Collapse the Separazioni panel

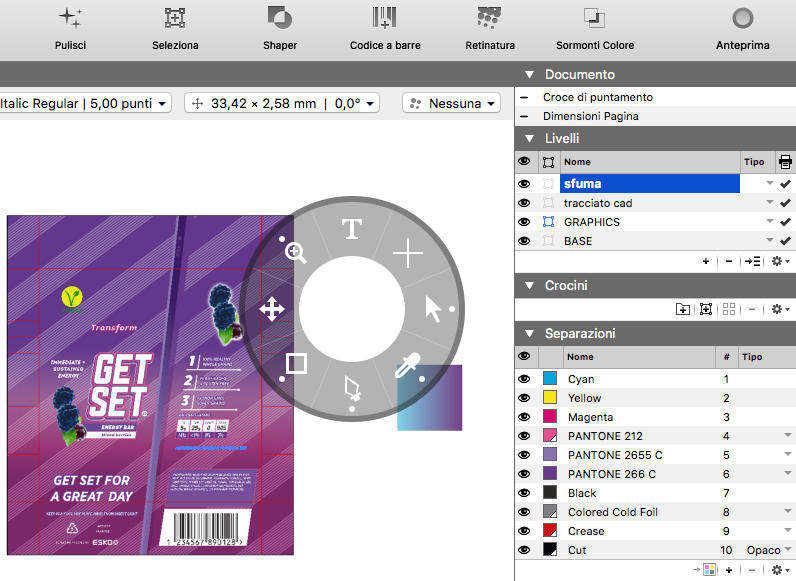point(530,333)
